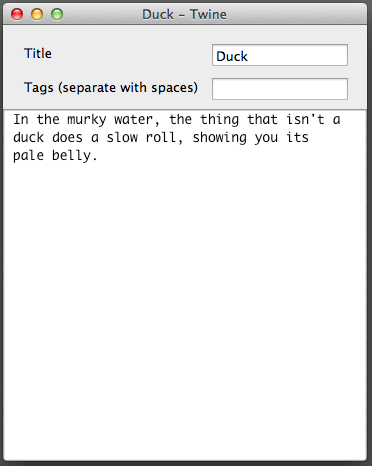Focus the empty Tags input field
372x466 pixels.
(280, 89)
